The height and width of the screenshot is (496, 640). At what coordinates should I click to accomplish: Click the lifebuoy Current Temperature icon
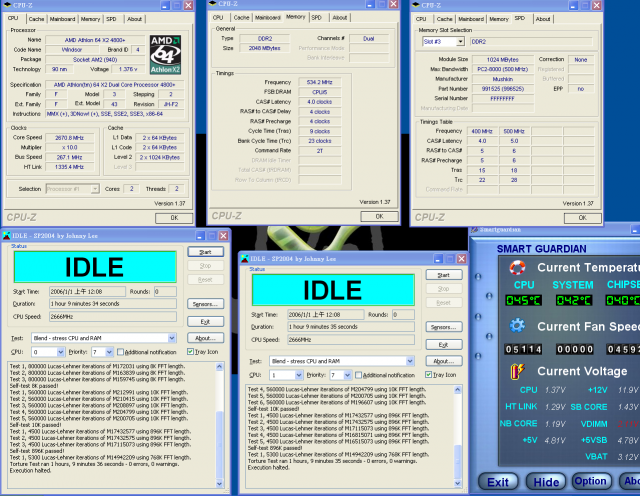pos(517,267)
